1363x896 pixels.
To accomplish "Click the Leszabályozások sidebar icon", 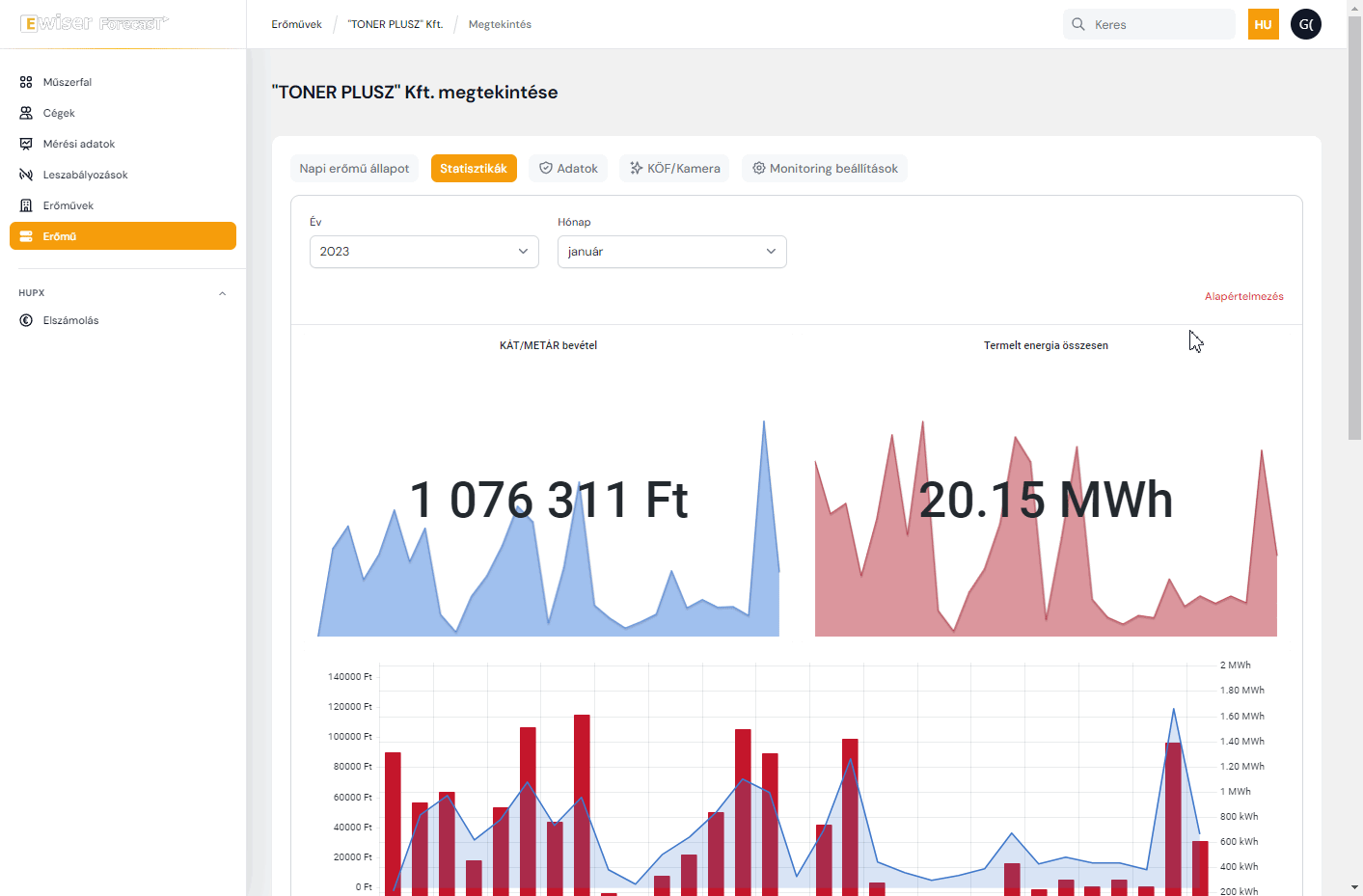I will (26, 175).
